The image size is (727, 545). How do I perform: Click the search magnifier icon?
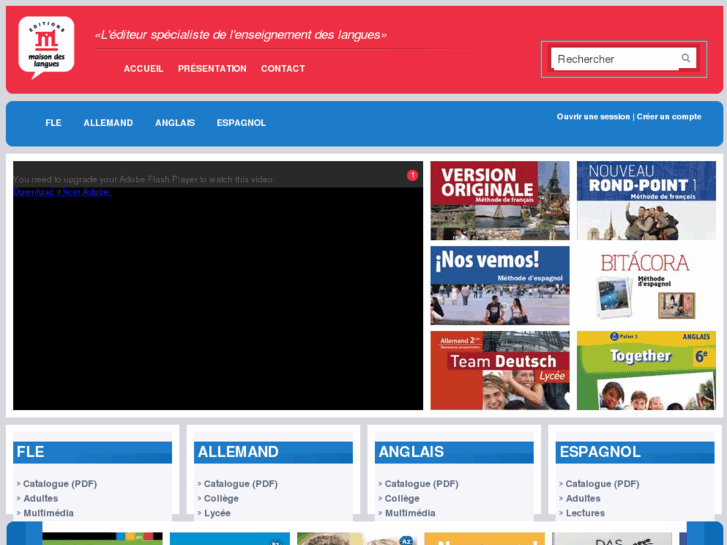pos(686,58)
